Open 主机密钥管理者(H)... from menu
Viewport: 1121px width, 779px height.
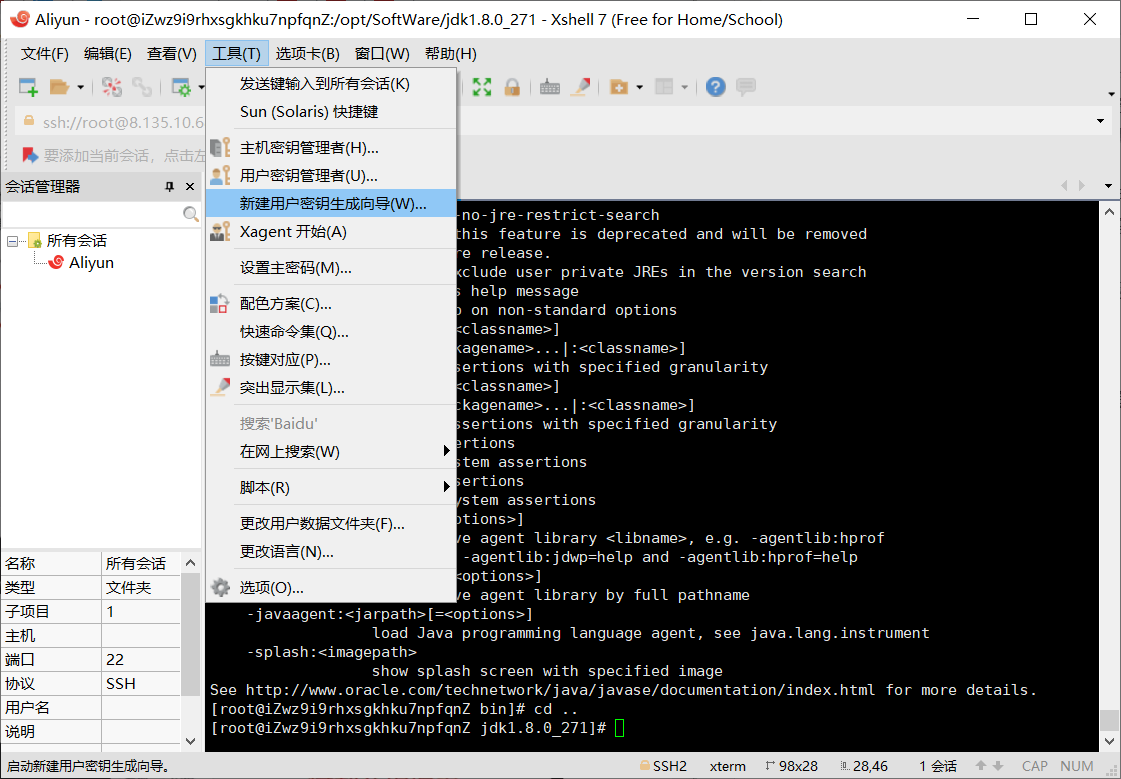click(331, 148)
